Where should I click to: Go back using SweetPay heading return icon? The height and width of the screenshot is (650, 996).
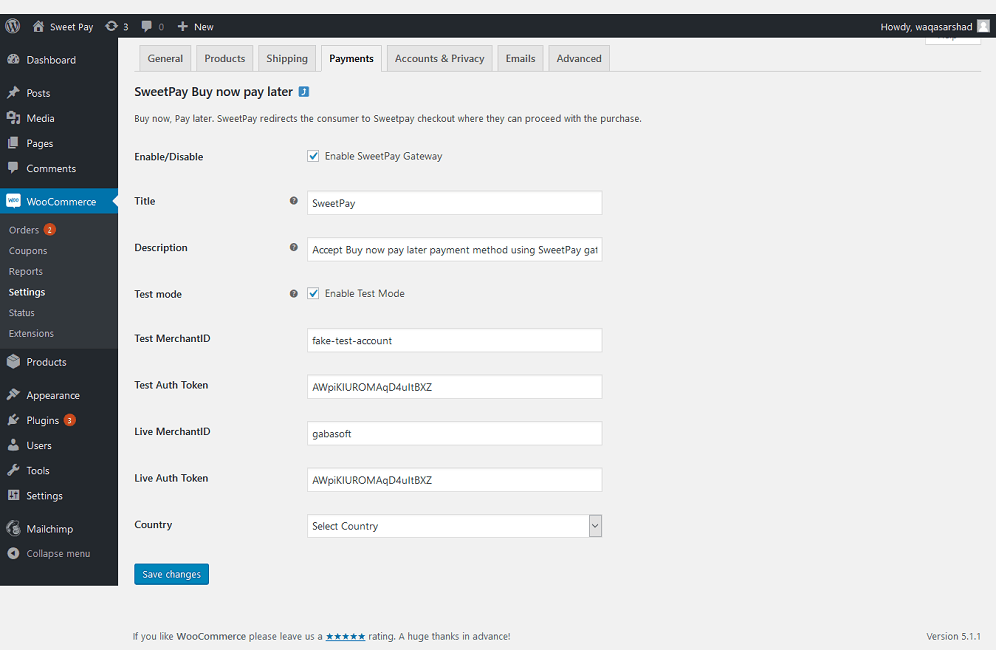click(304, 91)
